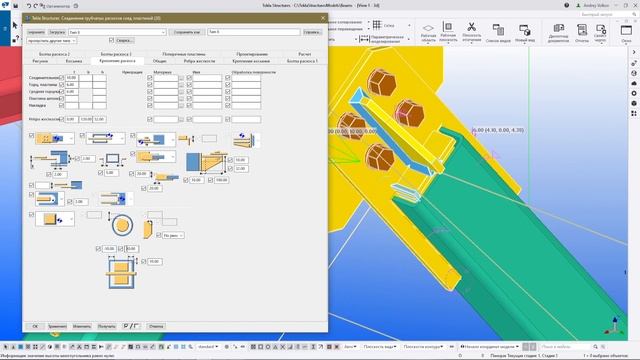Viewport: 640px width, 360px height.
Task: Click the help question mark icon
Action: 567,6
